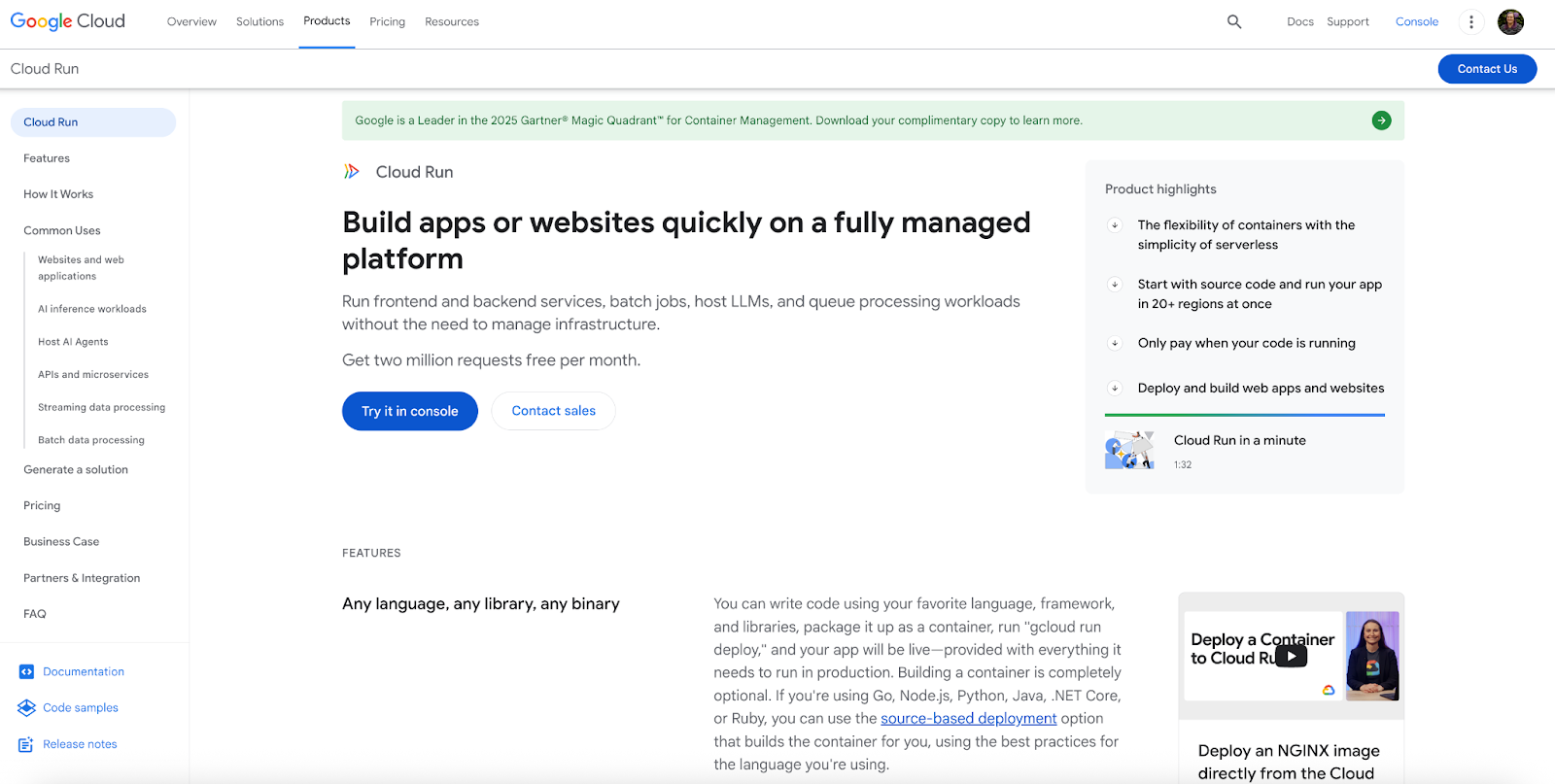Click the search magnifier icon
Screen dimensions: 1555x784
click(1234, 21)
